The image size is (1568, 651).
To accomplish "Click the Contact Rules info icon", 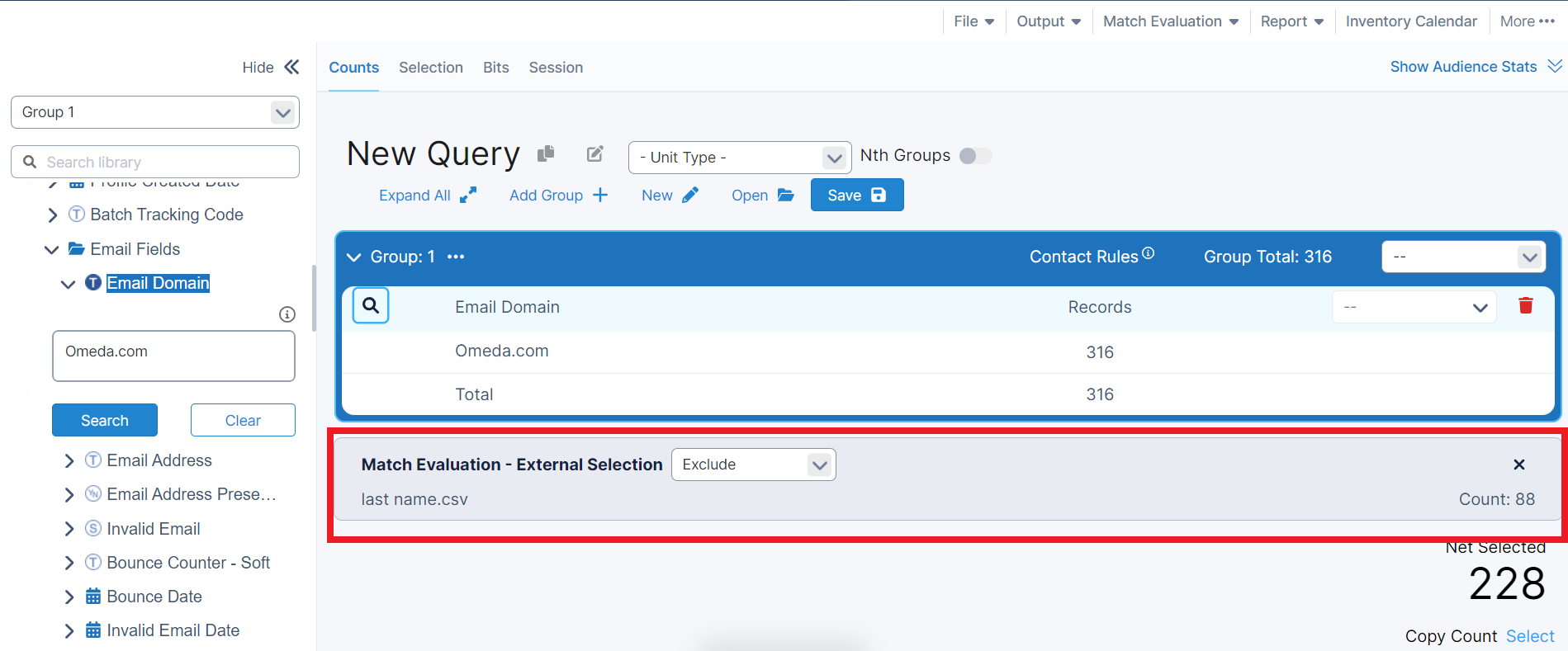I will pyautogui.click(x=1148, y=253).
